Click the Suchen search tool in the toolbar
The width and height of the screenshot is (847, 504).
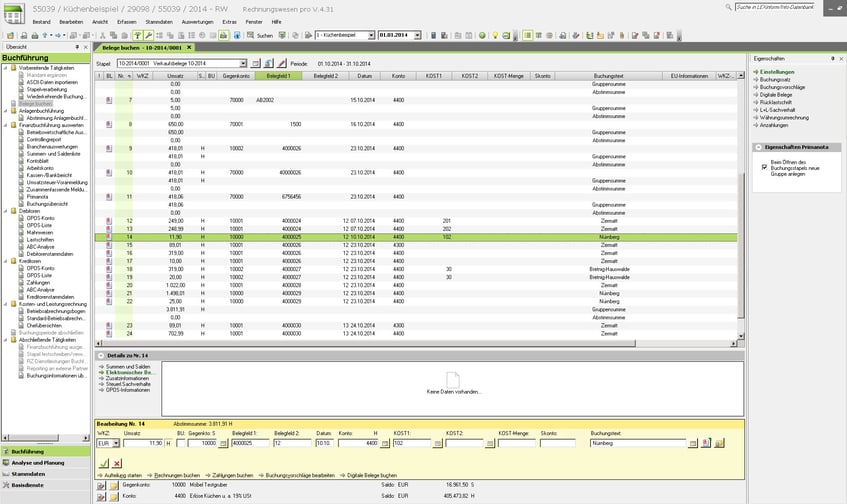(x=260, y=35)
